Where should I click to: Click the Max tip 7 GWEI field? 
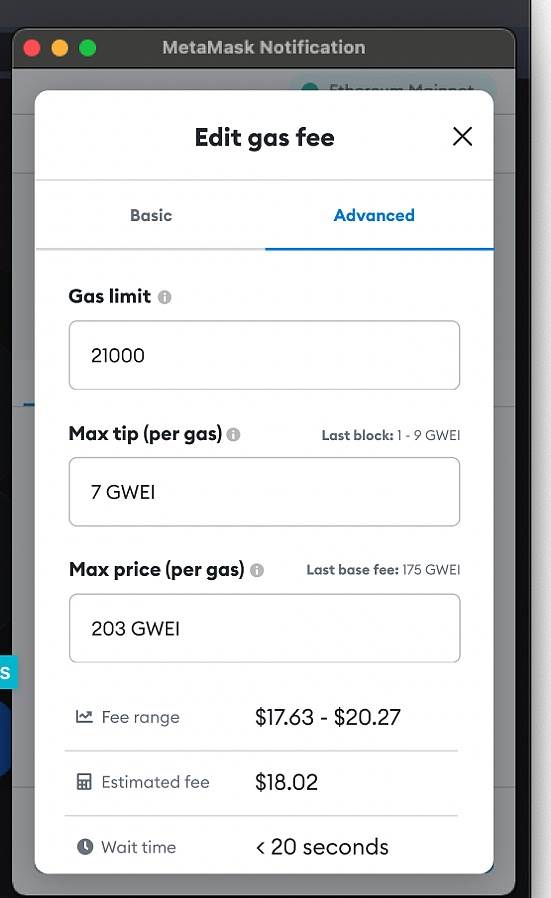pos(264,491)
